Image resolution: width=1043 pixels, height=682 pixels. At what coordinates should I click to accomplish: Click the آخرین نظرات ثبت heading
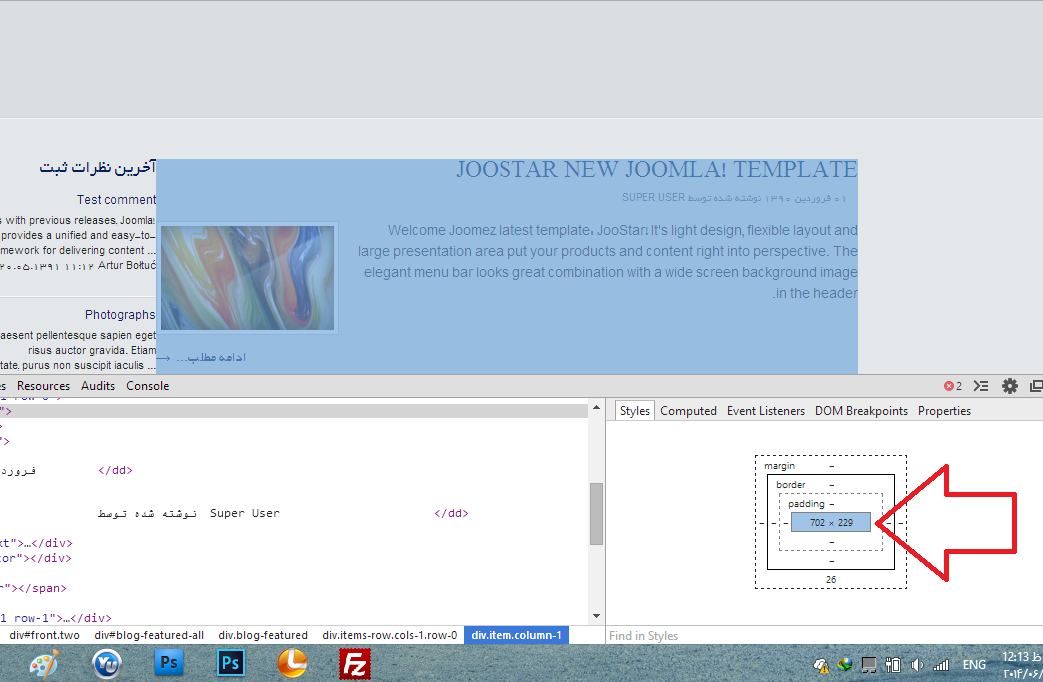[97, 166]
